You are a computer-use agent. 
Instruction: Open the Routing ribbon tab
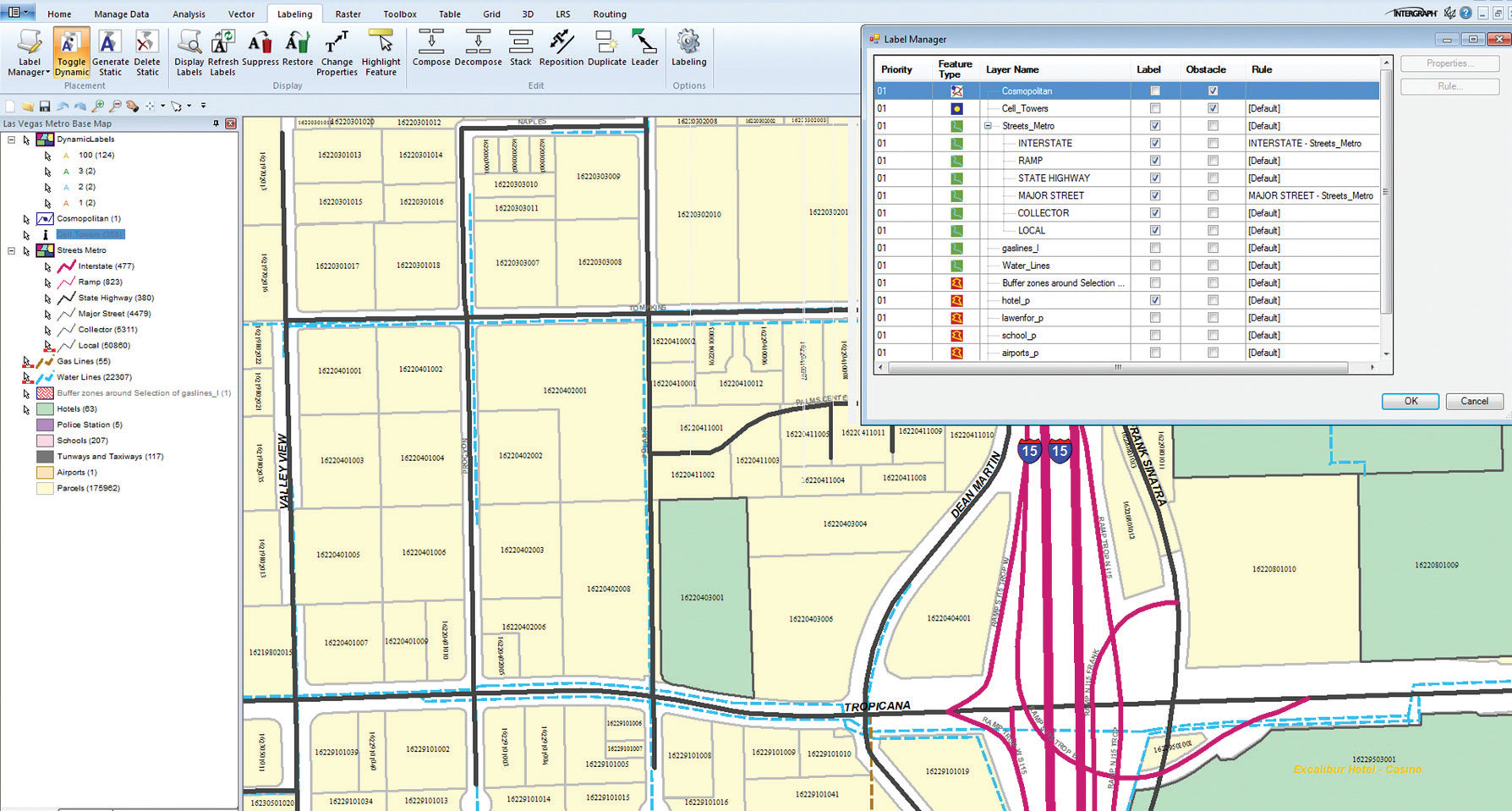[609, 14]
